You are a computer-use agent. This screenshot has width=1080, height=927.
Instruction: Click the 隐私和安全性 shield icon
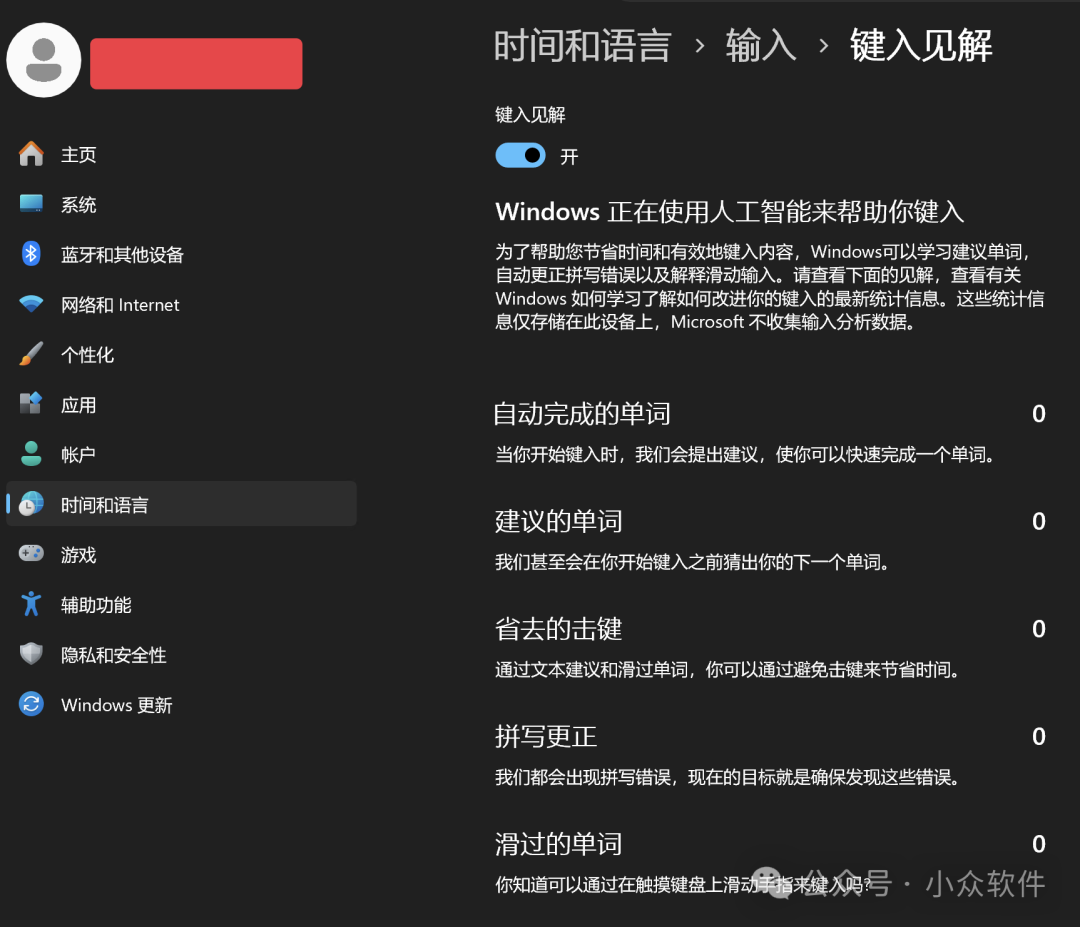click(x=33, y=654)
